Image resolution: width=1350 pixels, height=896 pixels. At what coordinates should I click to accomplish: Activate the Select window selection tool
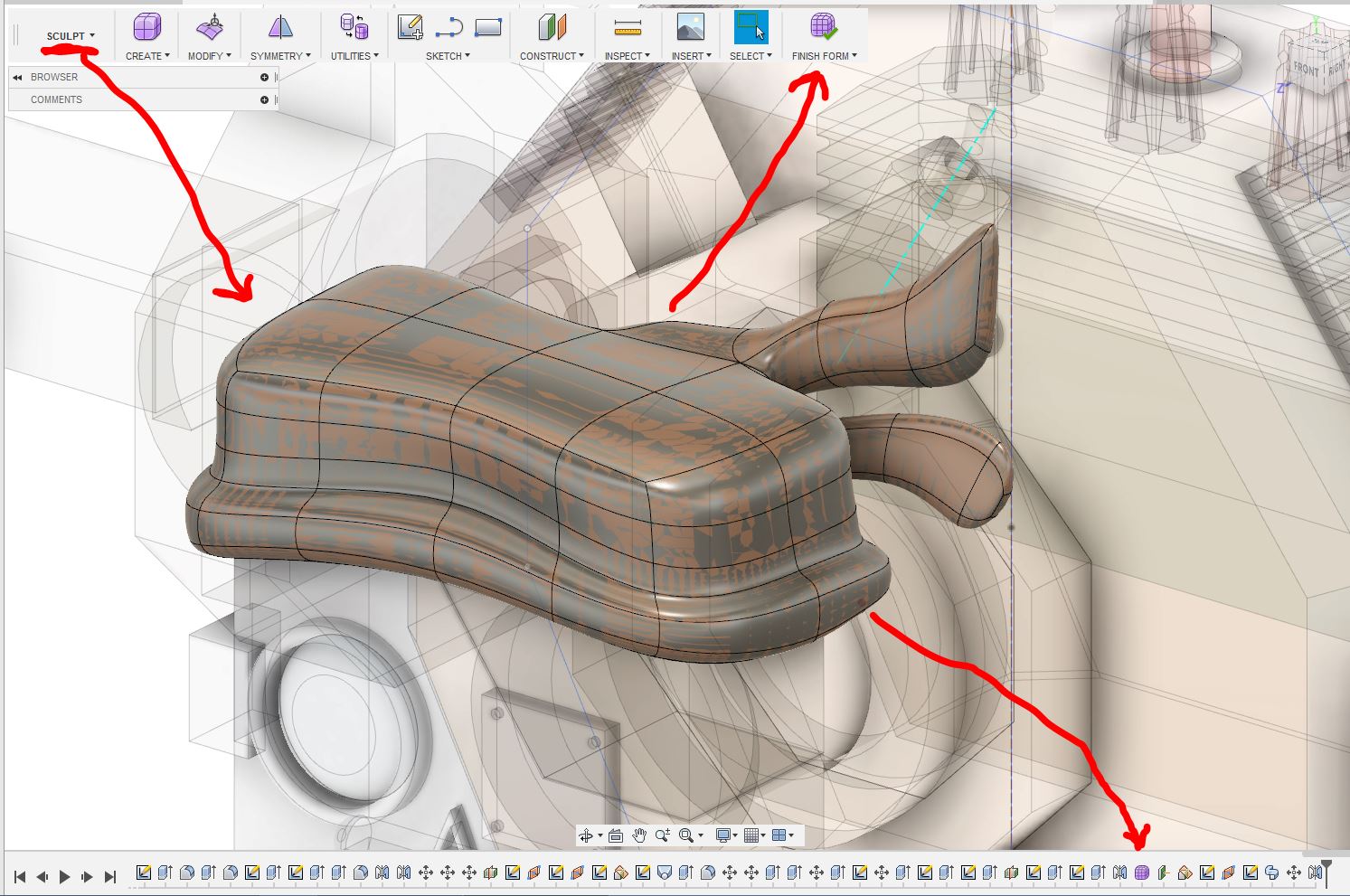point(751,28)
